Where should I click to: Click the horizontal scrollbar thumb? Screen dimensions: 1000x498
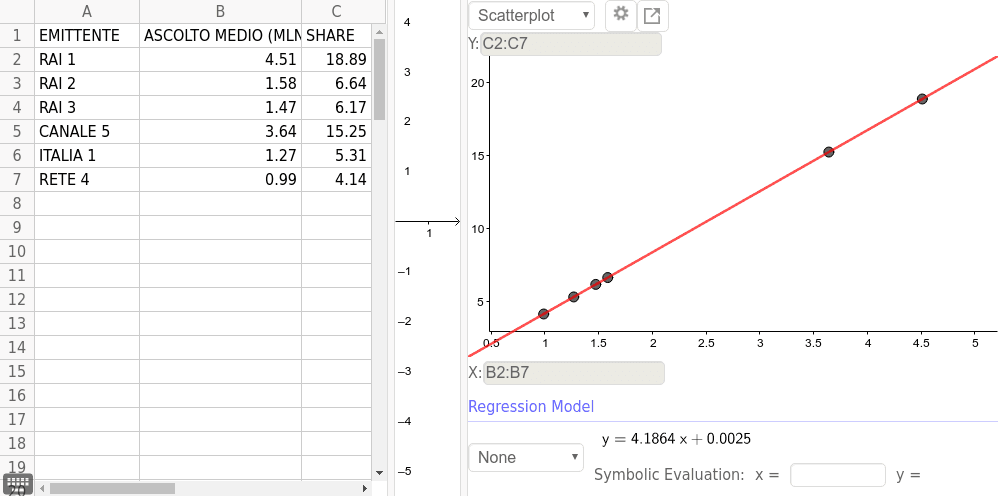point(112,488)
